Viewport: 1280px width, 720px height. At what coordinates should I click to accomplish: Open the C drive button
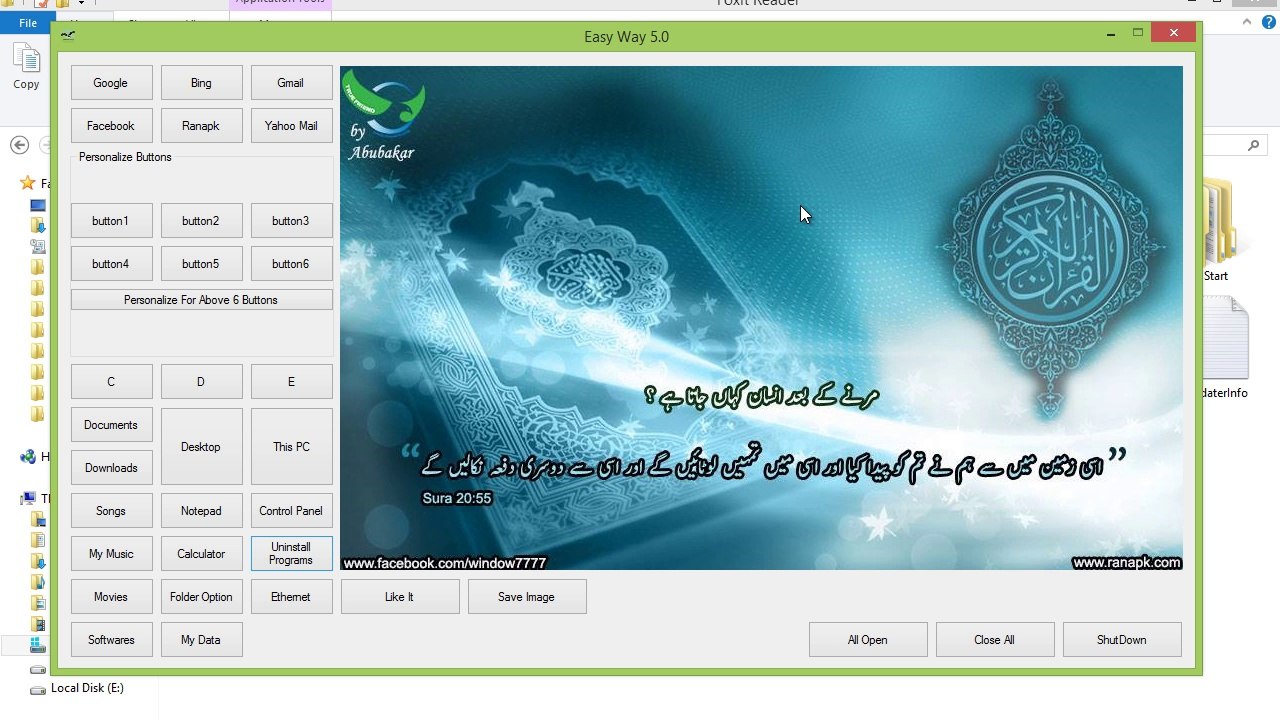pyautogui.click(x=111, y=382)
